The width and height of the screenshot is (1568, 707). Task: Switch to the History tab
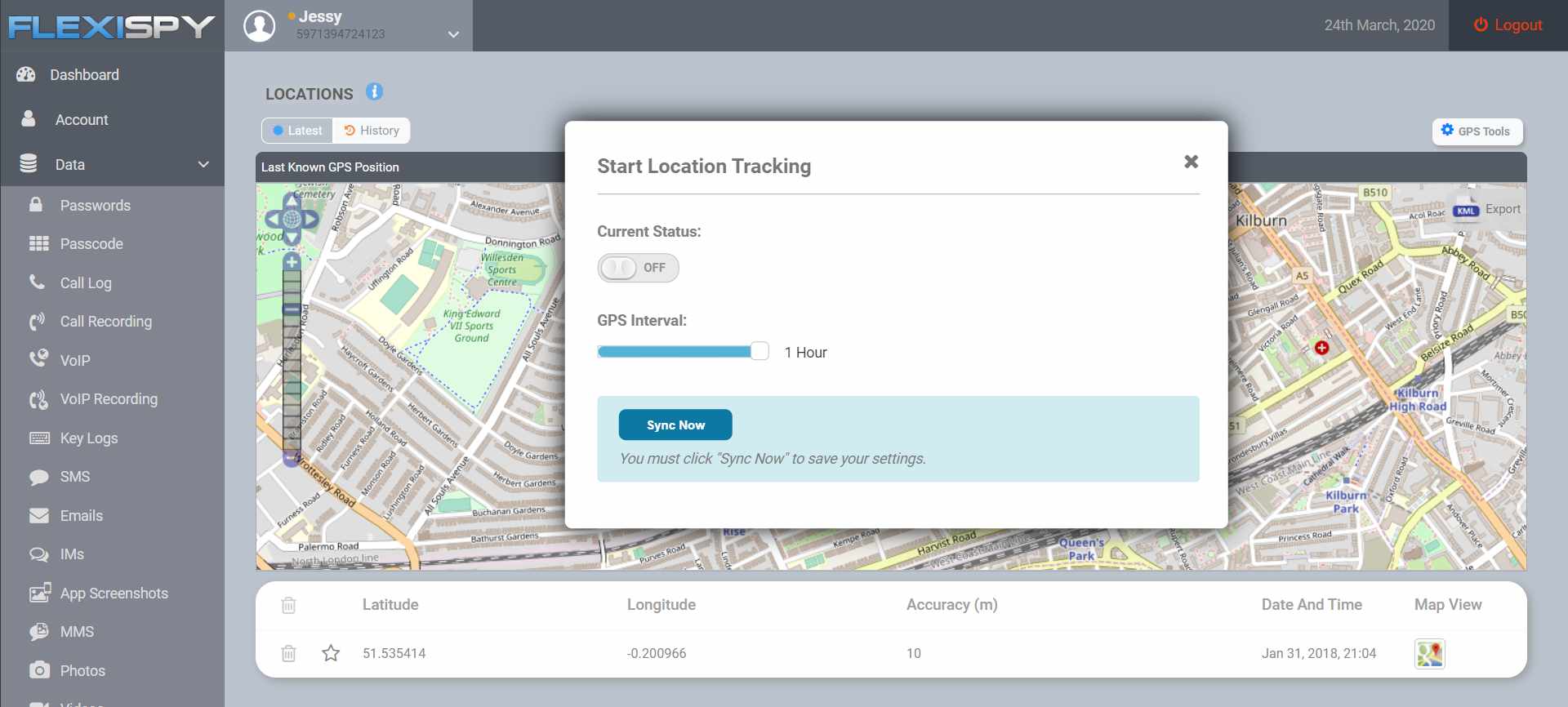pyautogui.click(x=372, y=131)
